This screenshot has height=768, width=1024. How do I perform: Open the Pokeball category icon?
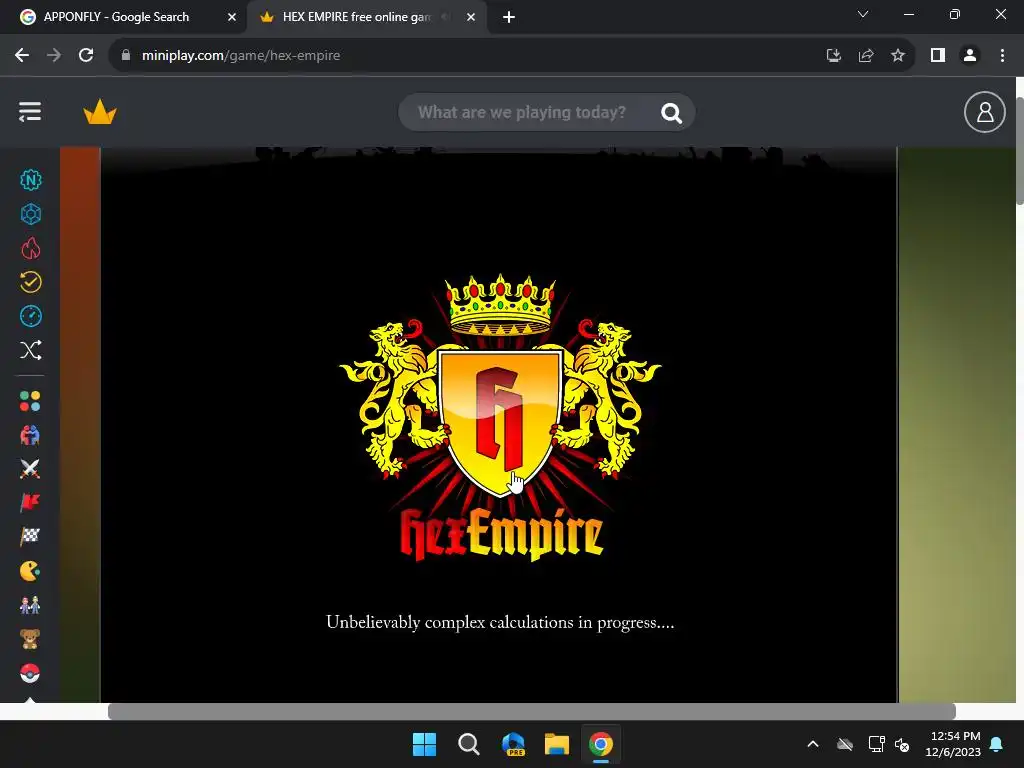pyautogui.click(x=30, y=673)
